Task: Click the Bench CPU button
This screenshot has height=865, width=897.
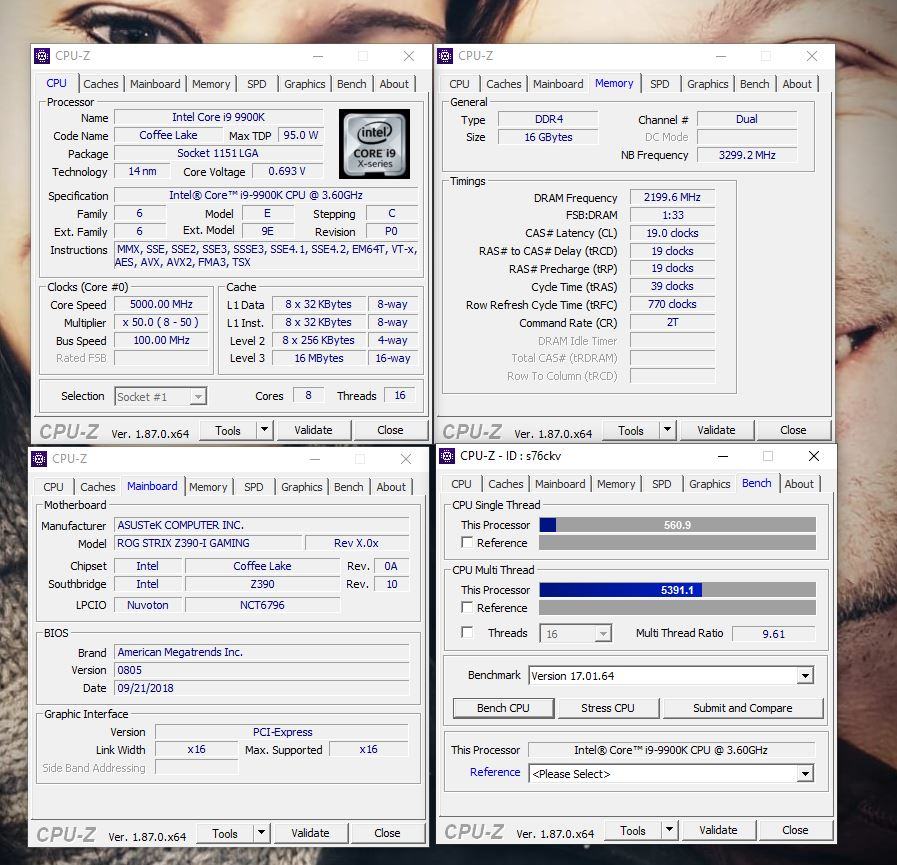Action: (x=503, y=708)
